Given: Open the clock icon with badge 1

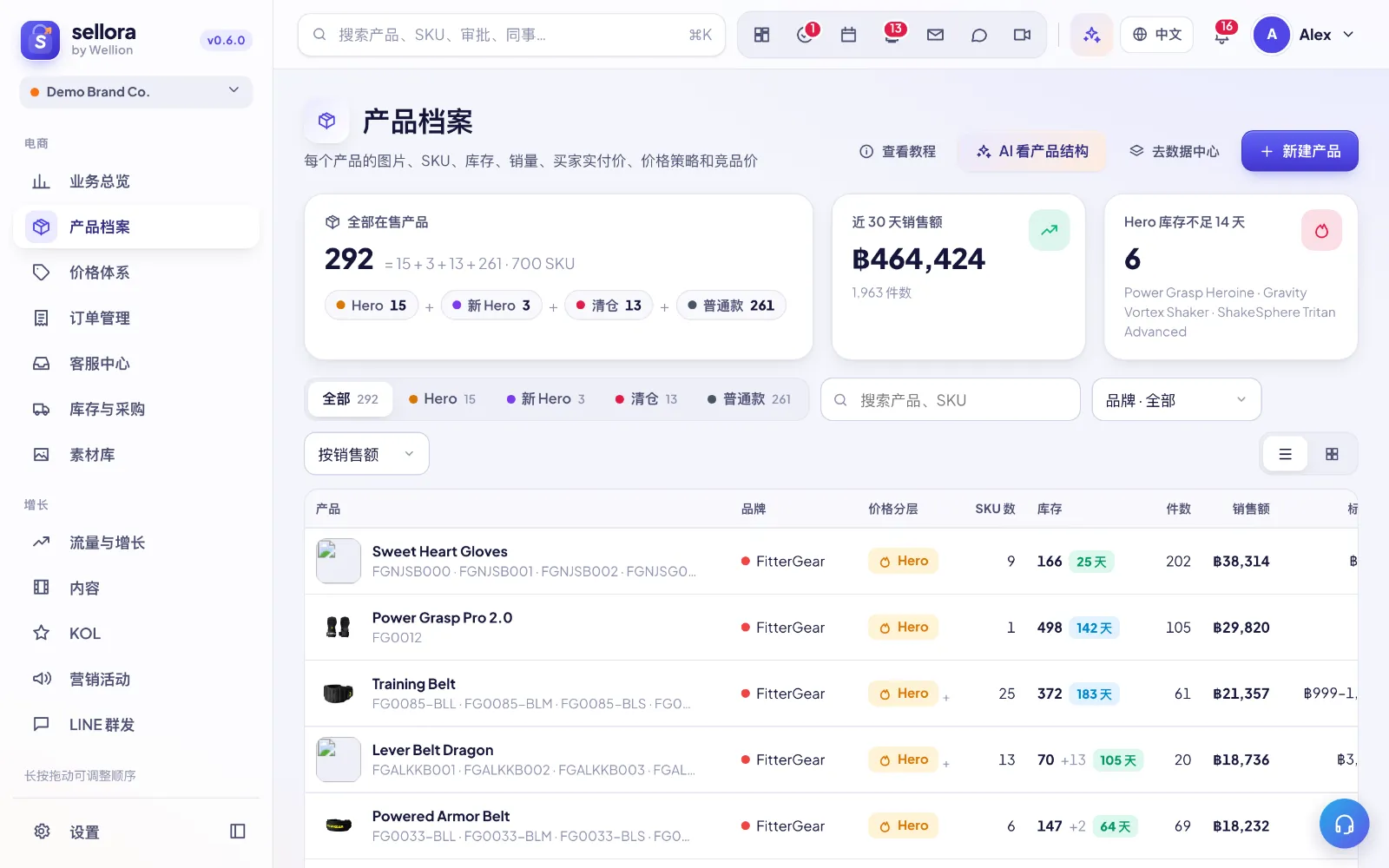Looking at the screenshot, I should [806, 35].
